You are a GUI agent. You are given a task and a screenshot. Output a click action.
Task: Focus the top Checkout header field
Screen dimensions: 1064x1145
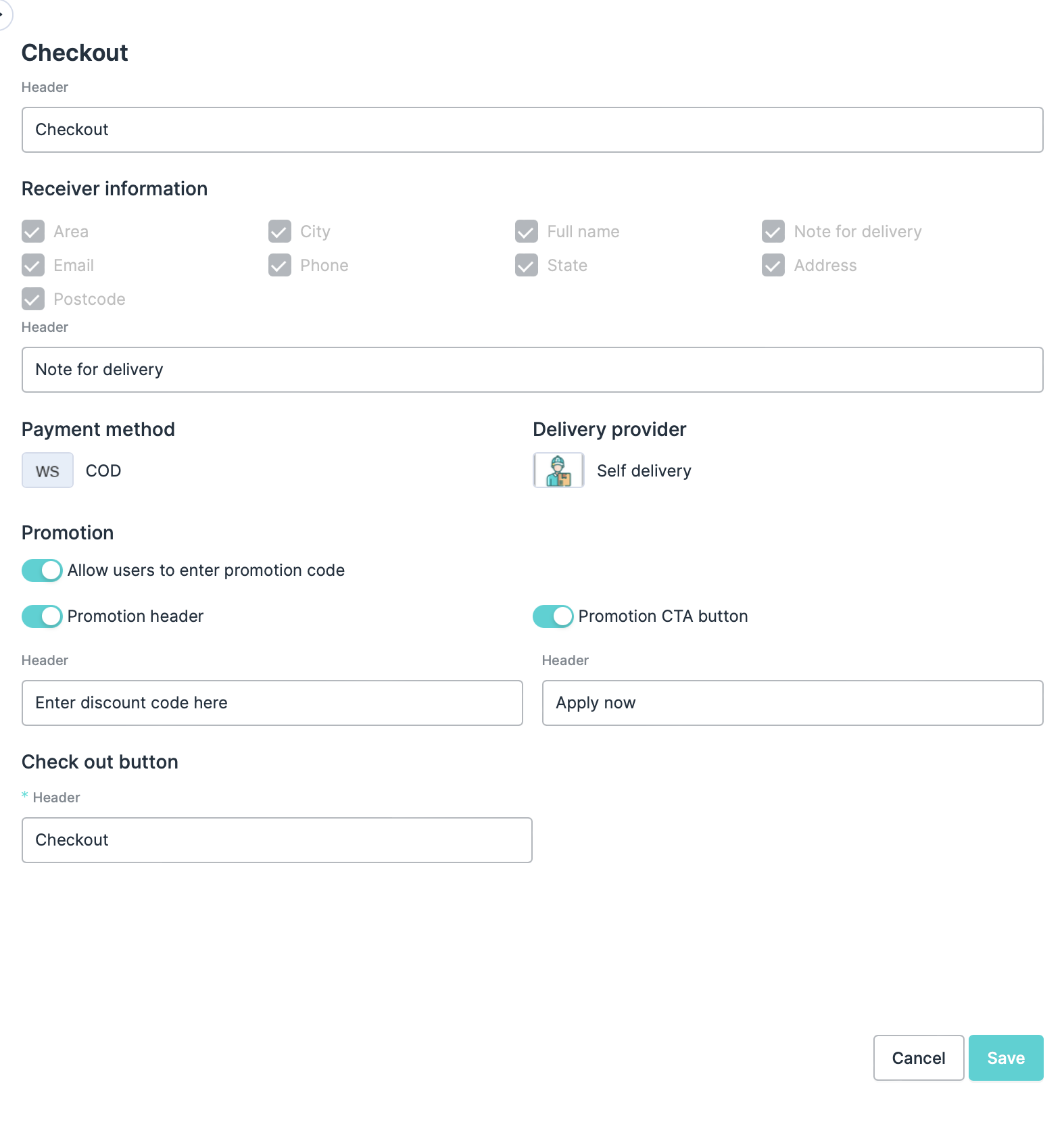click(x=532, y=130)
